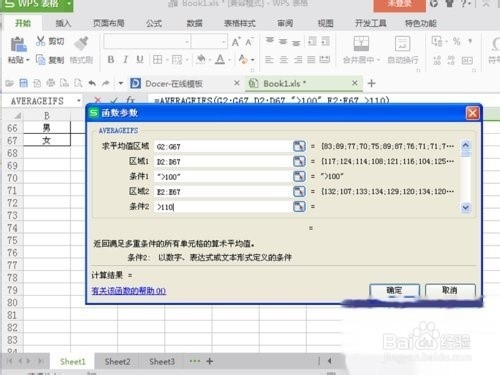This screenshot has height=375, width=500.
Task: Increase font size with large A
Action: pyautogui.click(x=236, y=42)
